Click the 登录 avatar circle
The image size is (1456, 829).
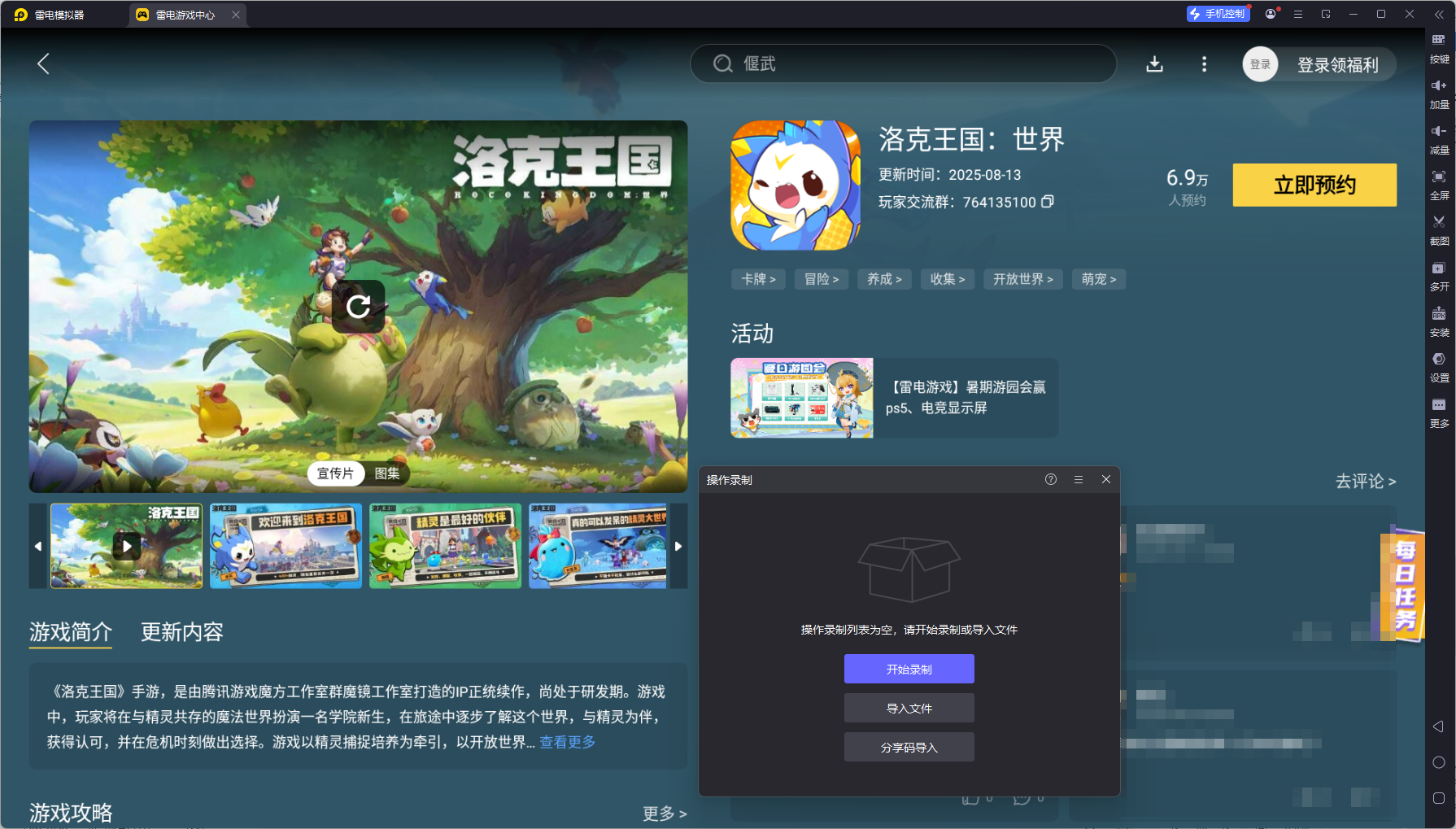point(1260,64)
